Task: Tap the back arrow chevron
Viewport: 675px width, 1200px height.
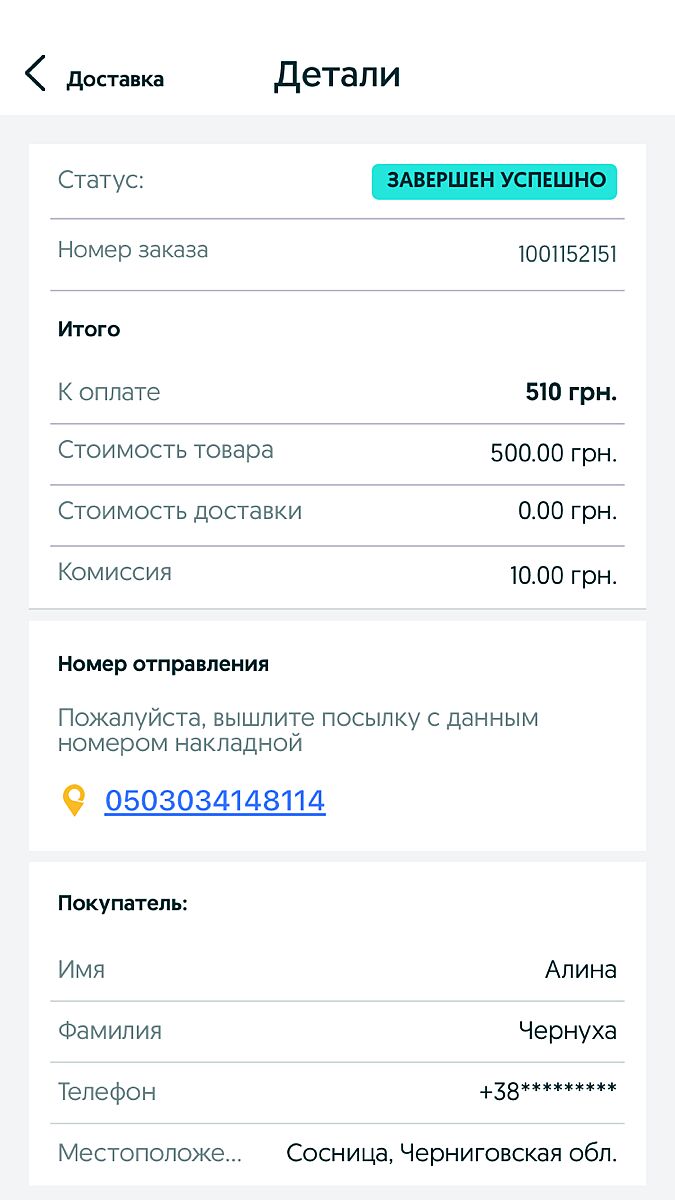Action: pos(35,75)
